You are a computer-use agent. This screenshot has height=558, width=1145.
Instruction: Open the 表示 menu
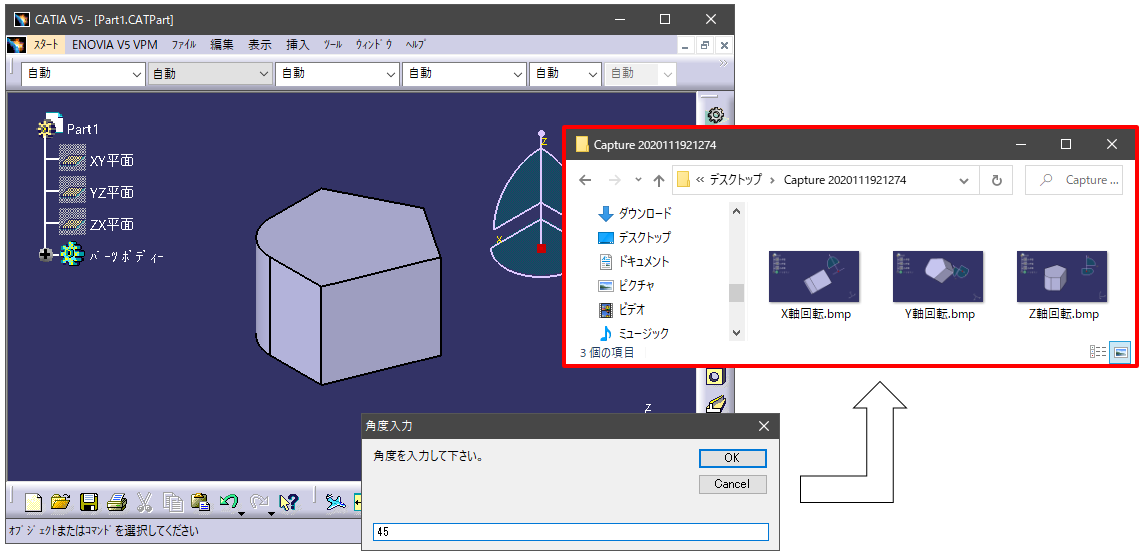click(260, 45)
